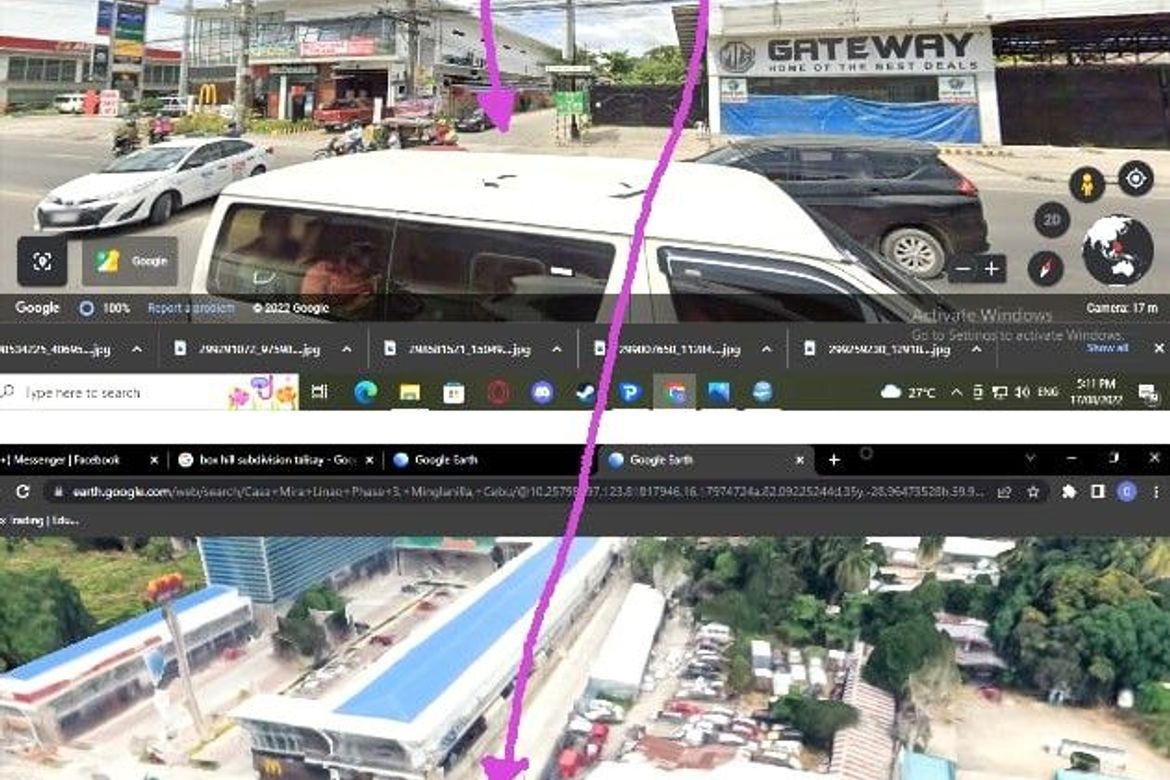Close the box hill subdivision tab
The image size is (1170, 780).
tap(369, 460)
